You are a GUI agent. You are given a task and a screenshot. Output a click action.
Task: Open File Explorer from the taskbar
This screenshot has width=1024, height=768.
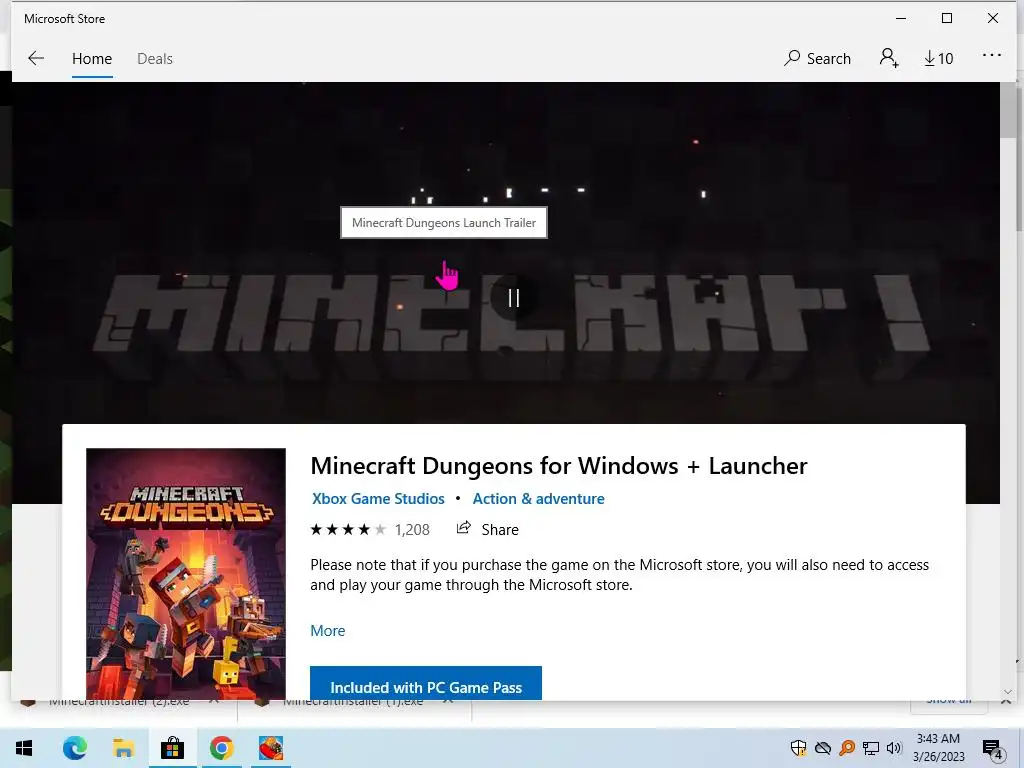pyautogui.click(x=123, y=748)
